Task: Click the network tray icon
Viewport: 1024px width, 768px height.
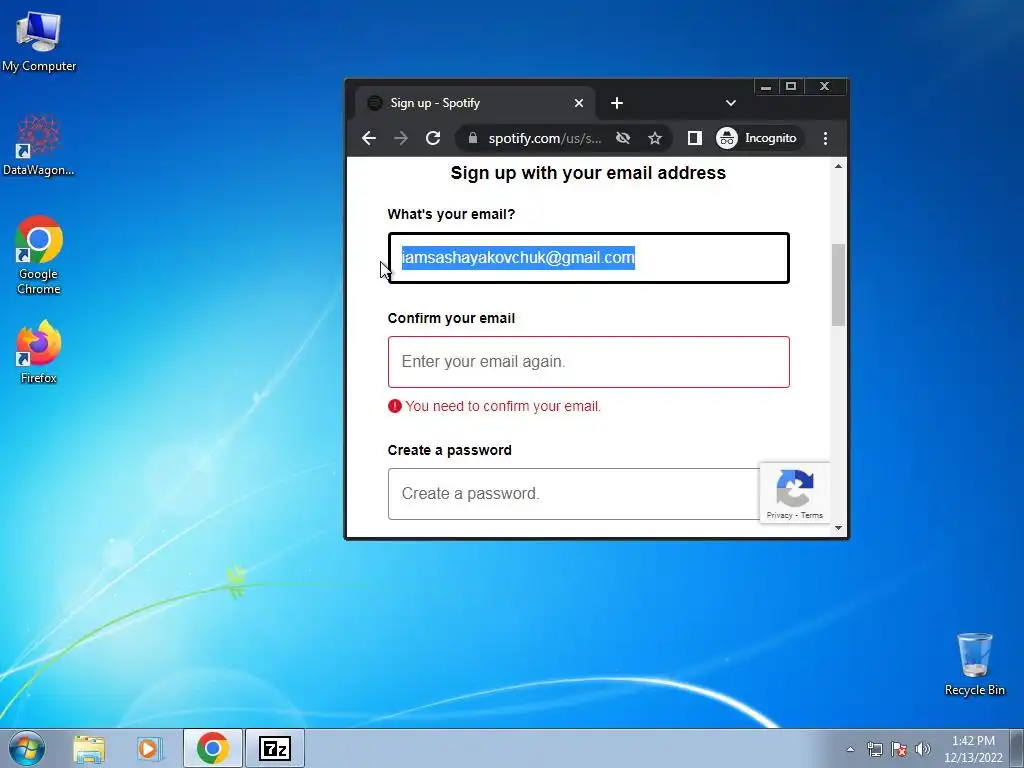Action: pos(874,749)
